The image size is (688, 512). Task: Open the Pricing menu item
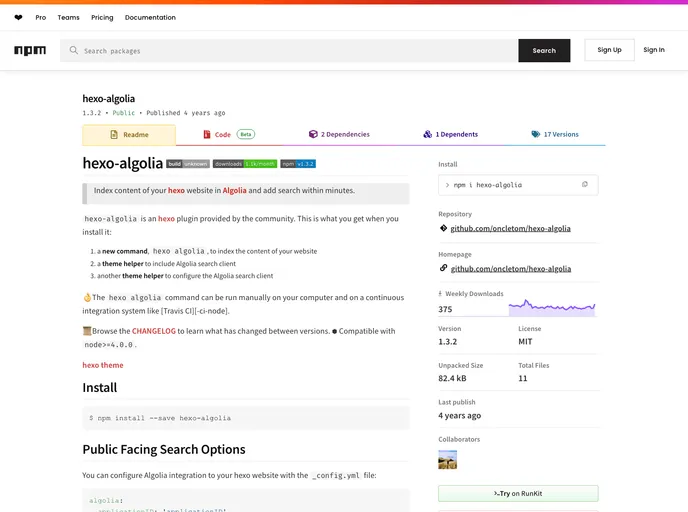pyautogui.click(x=102, y=18)
